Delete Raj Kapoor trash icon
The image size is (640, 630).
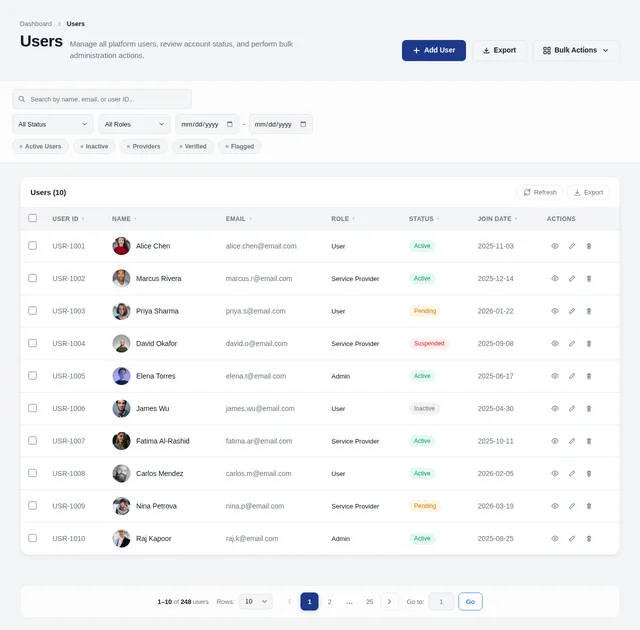589,539
